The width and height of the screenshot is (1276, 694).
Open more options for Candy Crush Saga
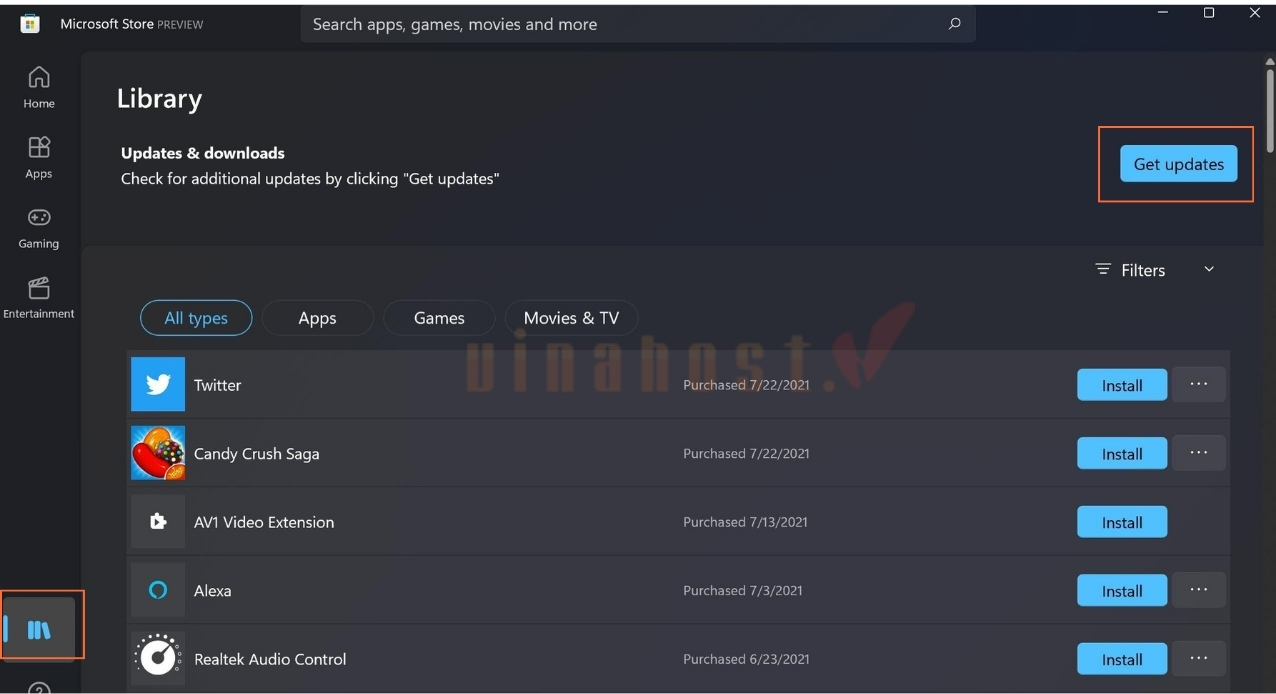coord(1198,453)
